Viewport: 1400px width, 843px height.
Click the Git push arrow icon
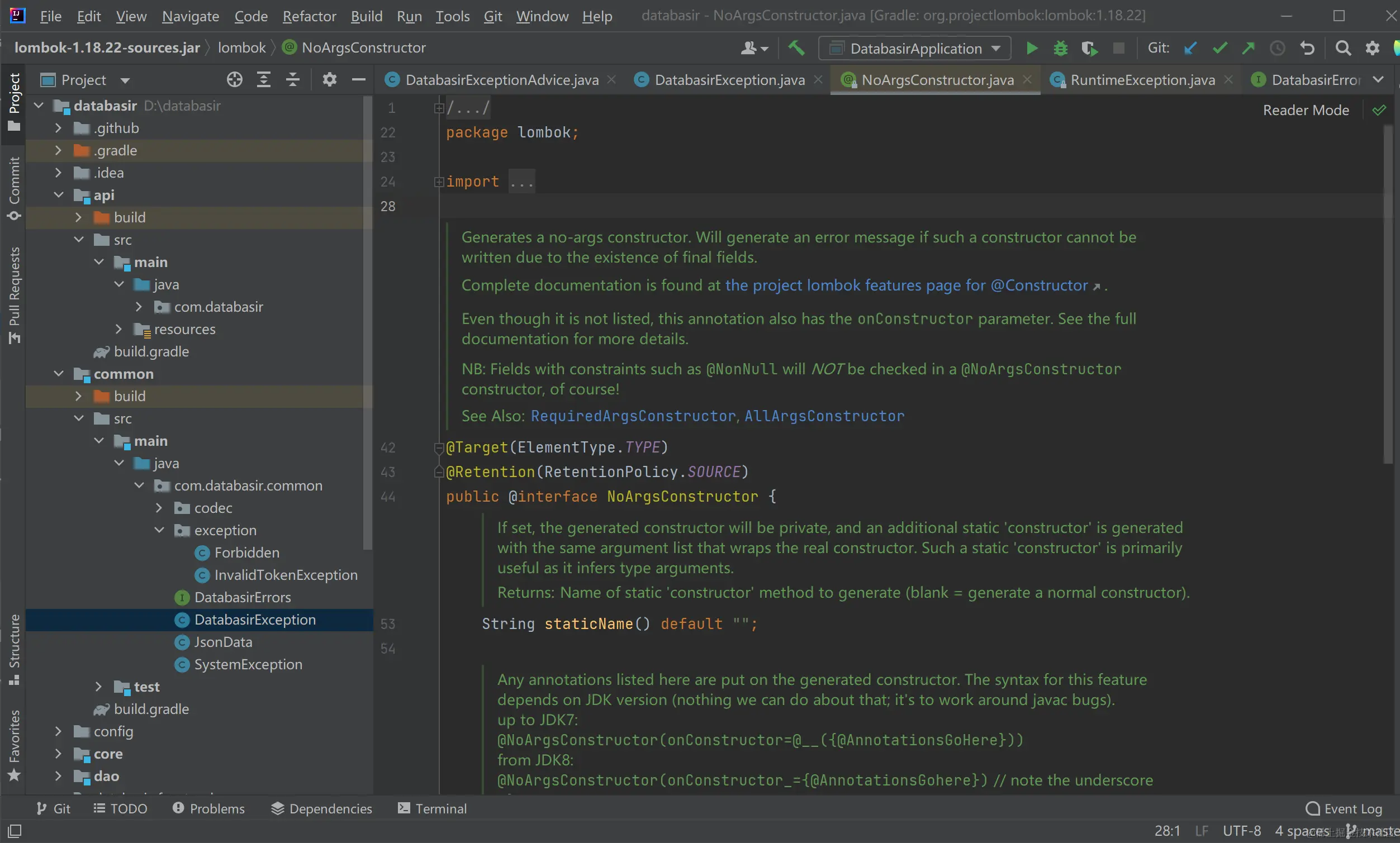tap(1249, 48)
